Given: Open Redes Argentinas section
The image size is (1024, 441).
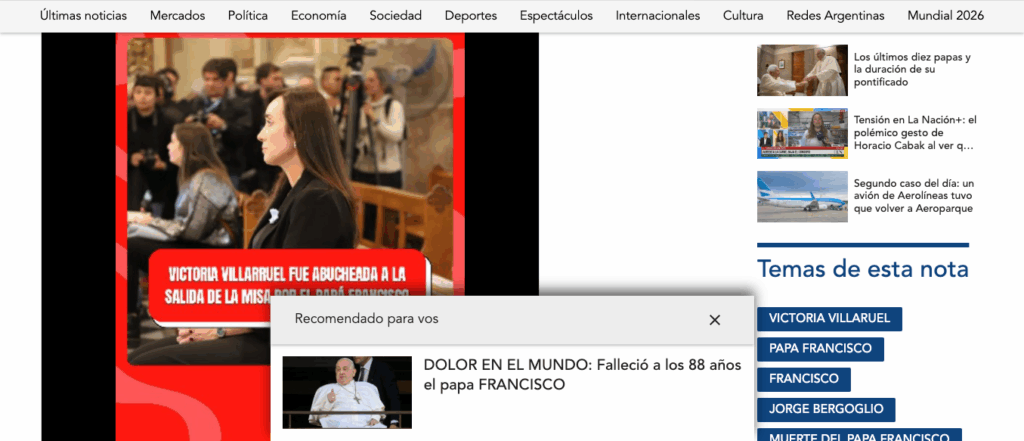Looking at the screenshot, I should coord(835,16).
